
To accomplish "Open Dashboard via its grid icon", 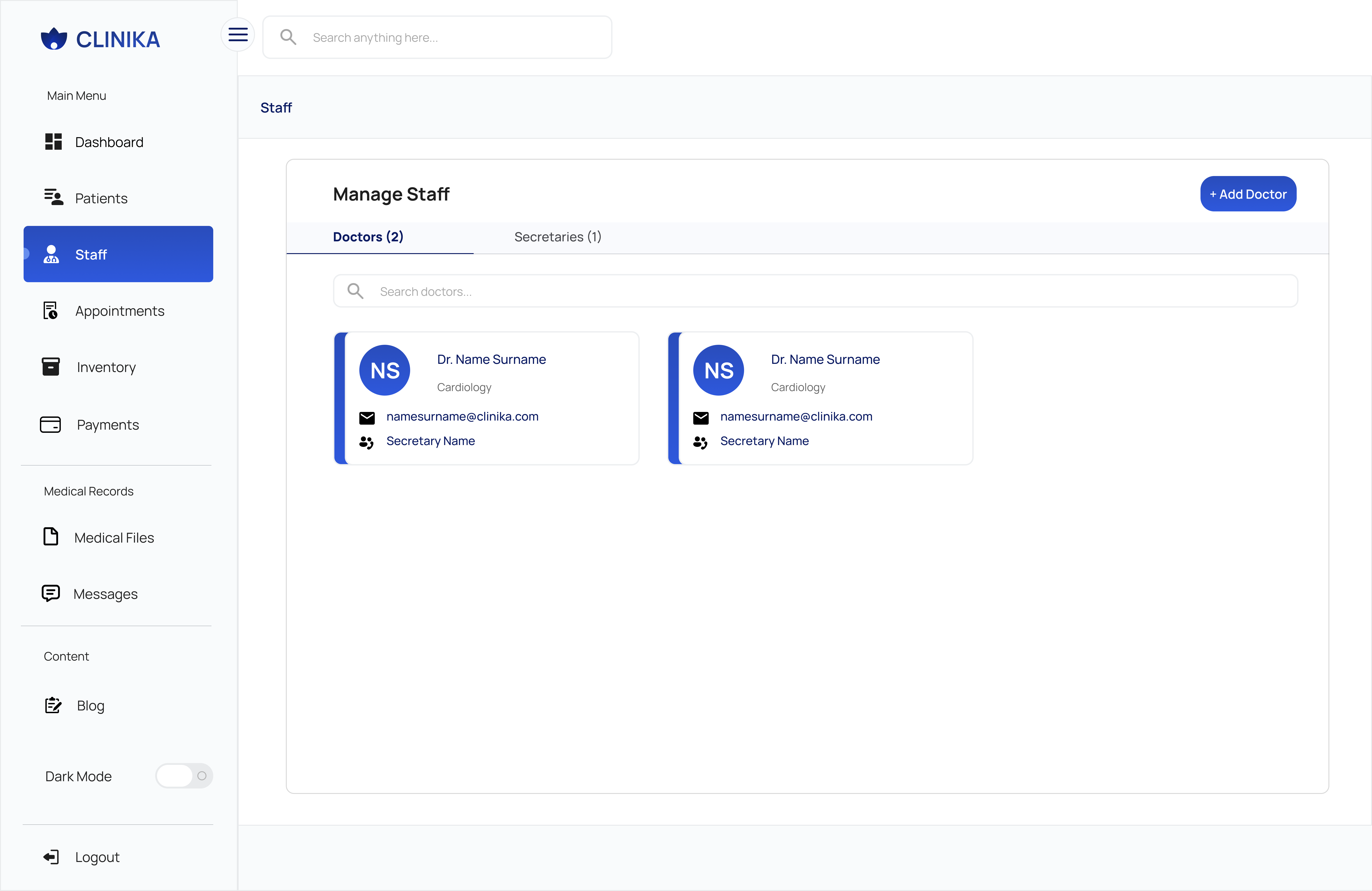I will coord(53,142).
